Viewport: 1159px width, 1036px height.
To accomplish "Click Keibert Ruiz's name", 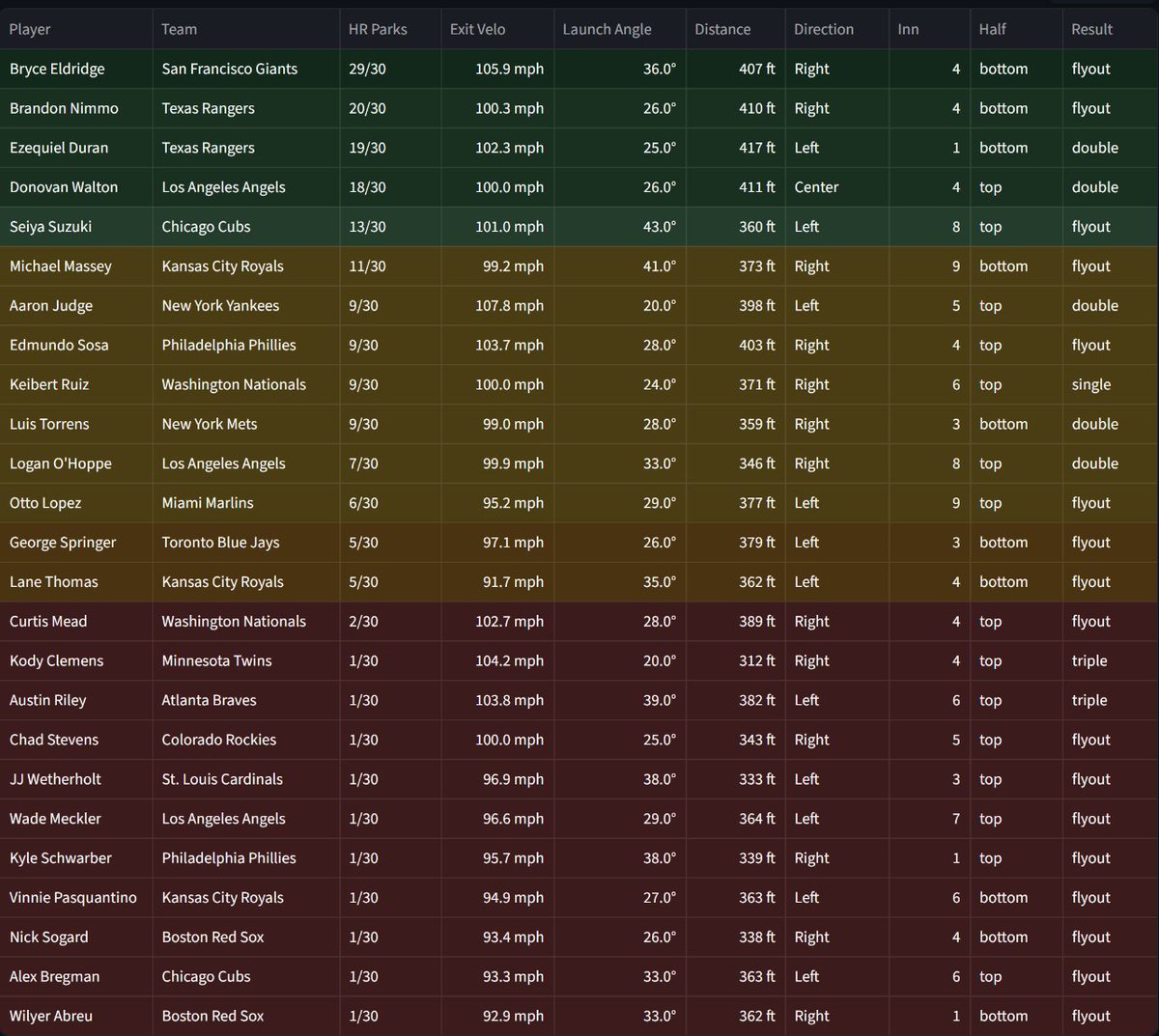I will coord(49,384).
